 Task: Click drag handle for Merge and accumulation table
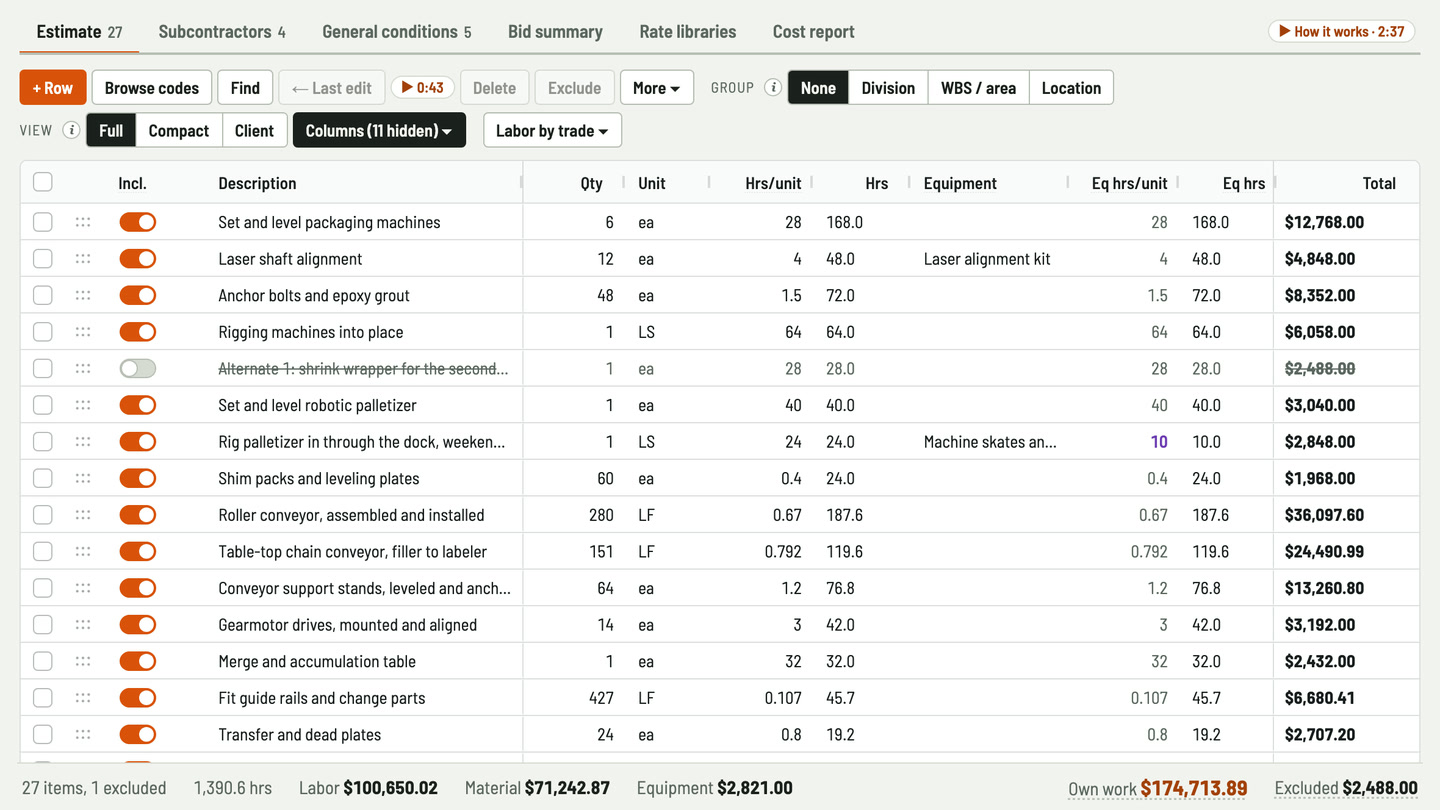pos(83,661)
